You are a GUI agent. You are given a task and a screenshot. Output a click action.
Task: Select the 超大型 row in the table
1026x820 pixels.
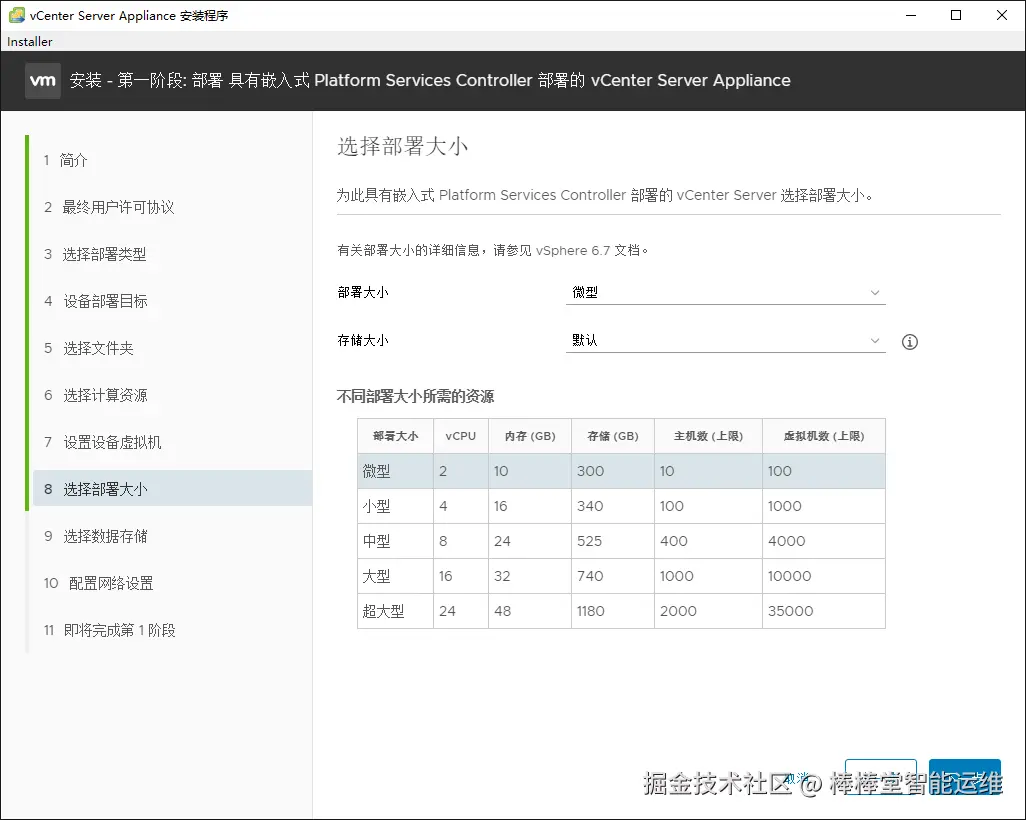coord(621,611)
